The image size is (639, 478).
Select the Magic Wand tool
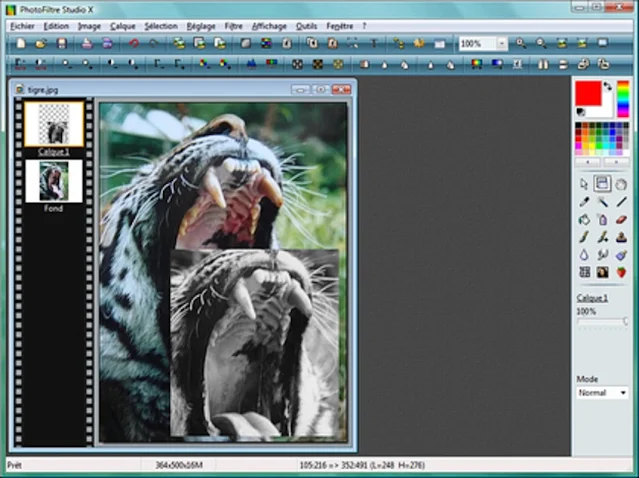602,202
